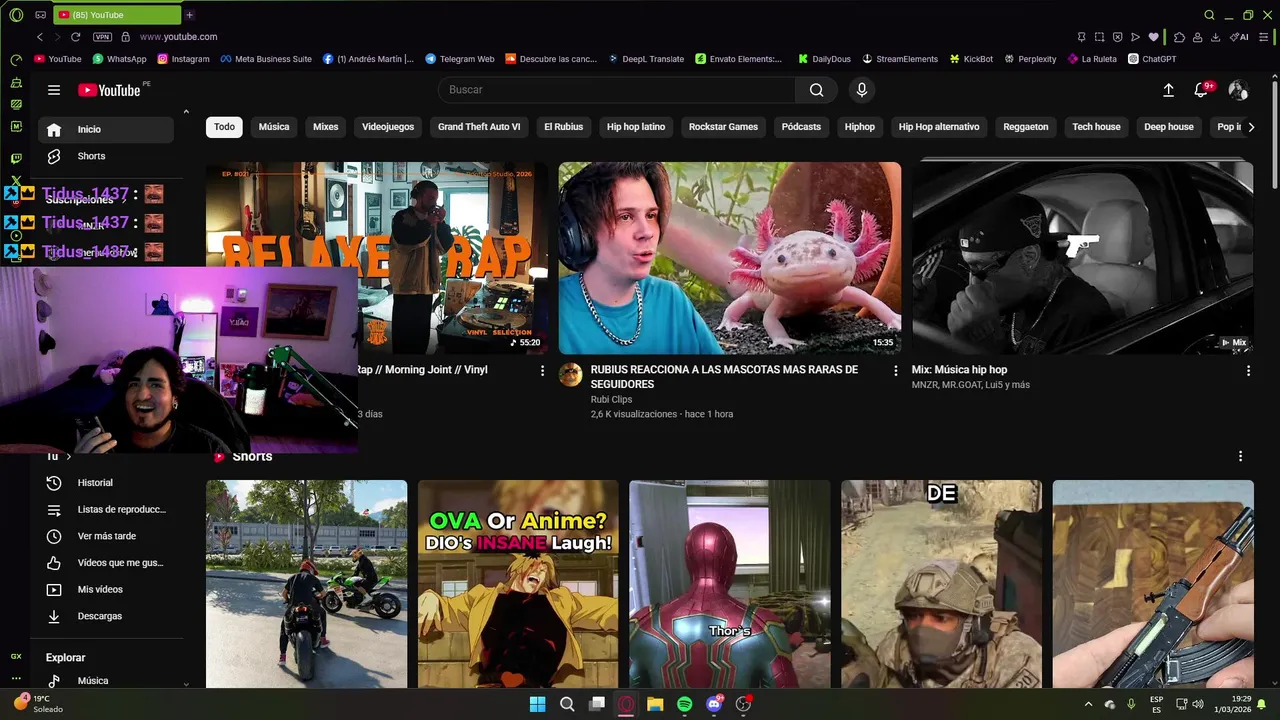
Task: Open Spotify from the Windows taskbar
Action: click(x=684, y=704)
